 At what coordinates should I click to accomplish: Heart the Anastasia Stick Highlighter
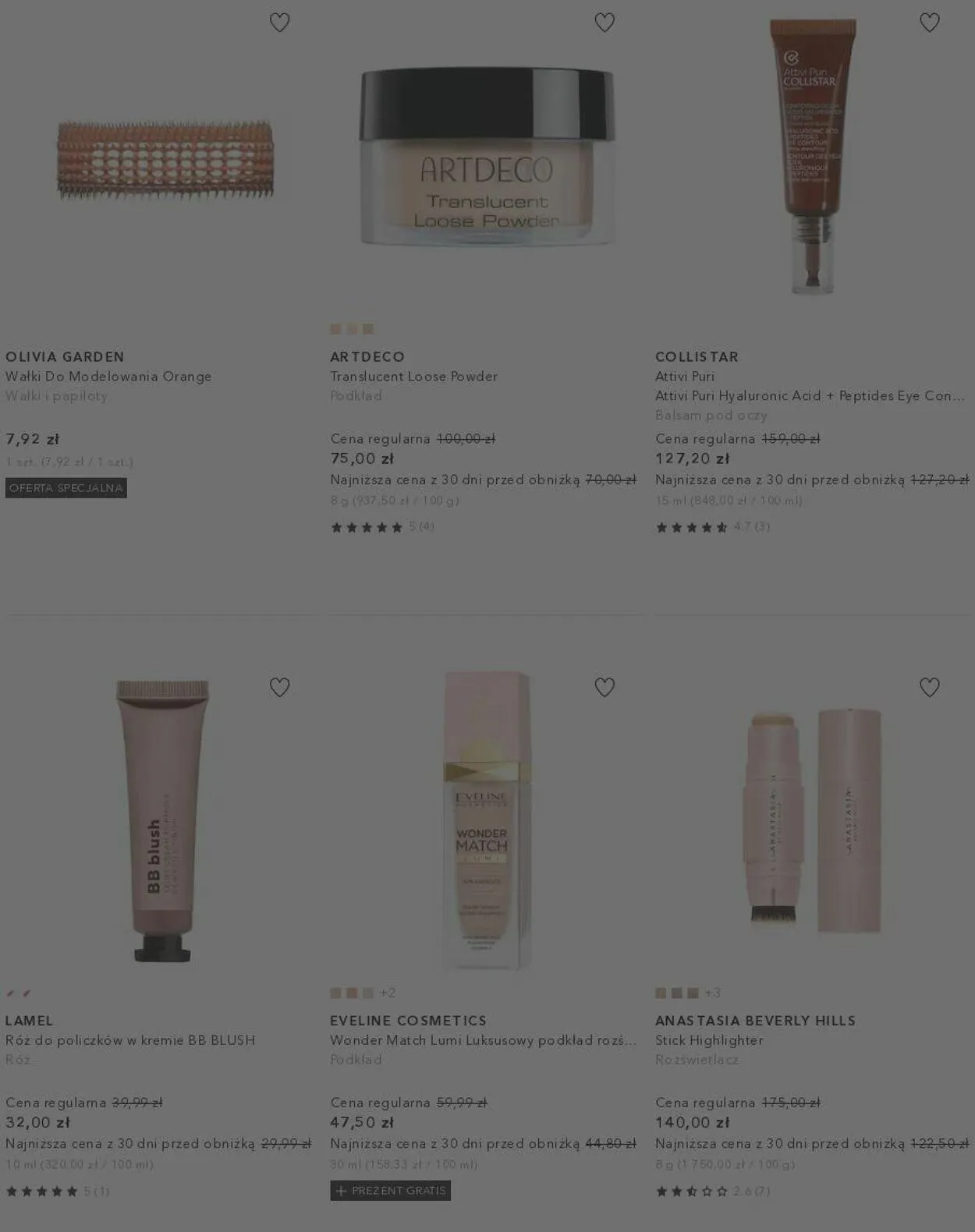point(930,687)
